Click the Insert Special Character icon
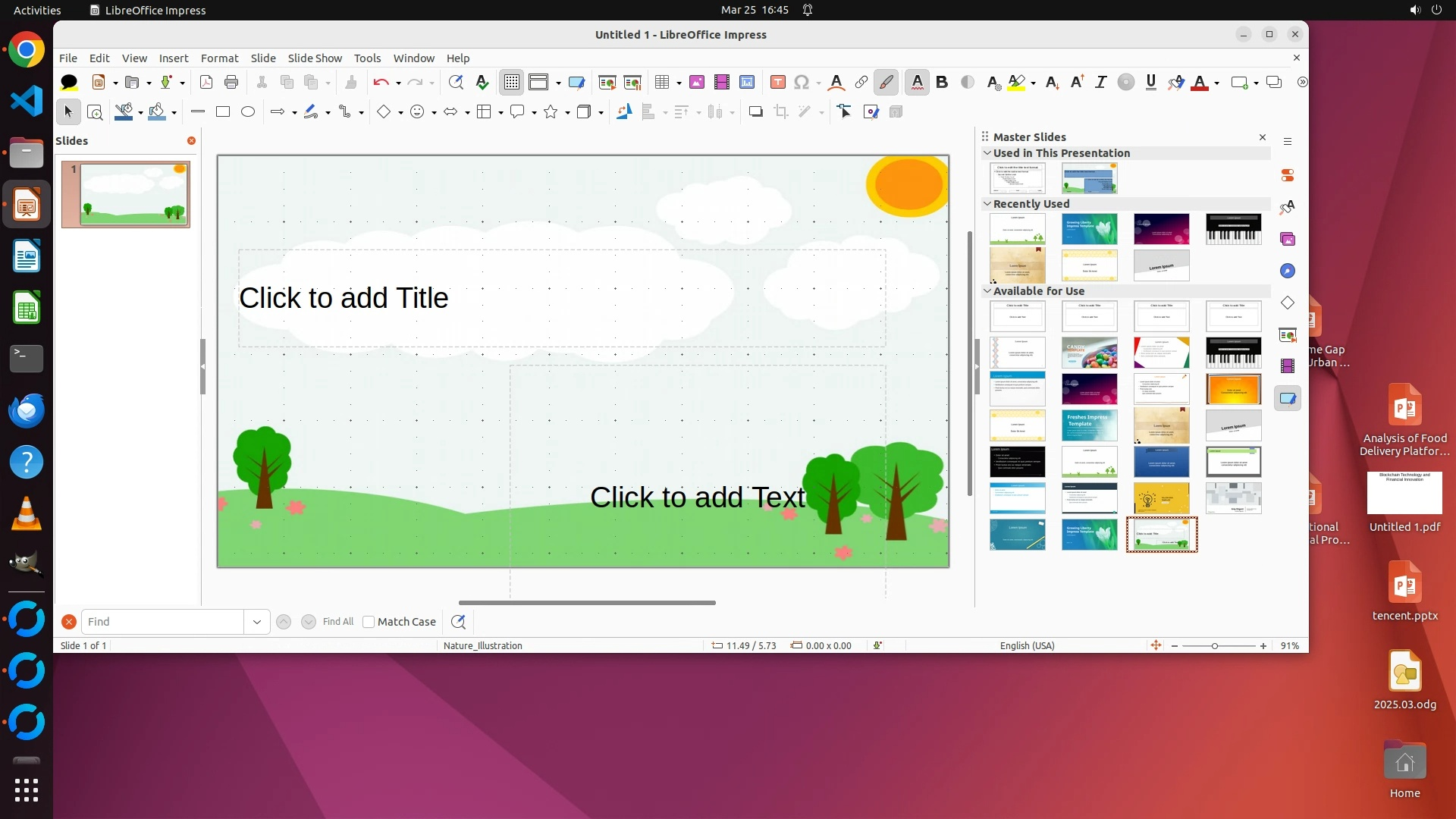This screenshot has width=1456, height=819. [x=802, y=82]
